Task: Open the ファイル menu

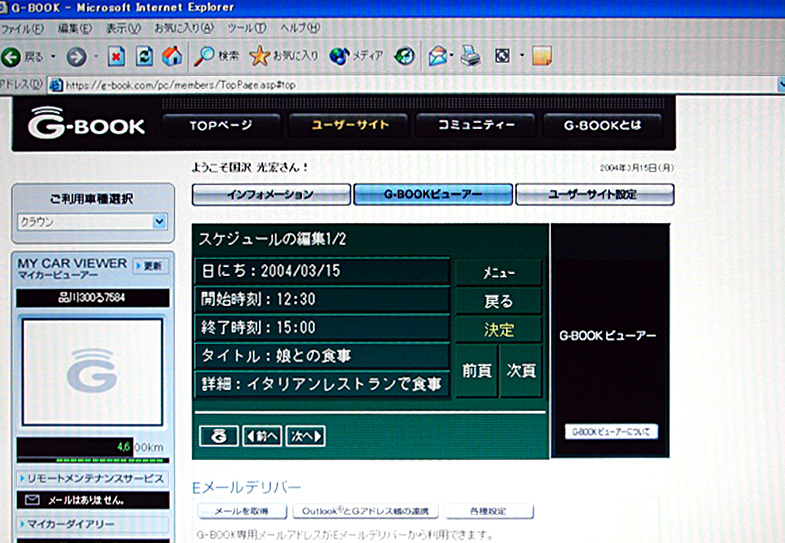Action: pos(23,29)
